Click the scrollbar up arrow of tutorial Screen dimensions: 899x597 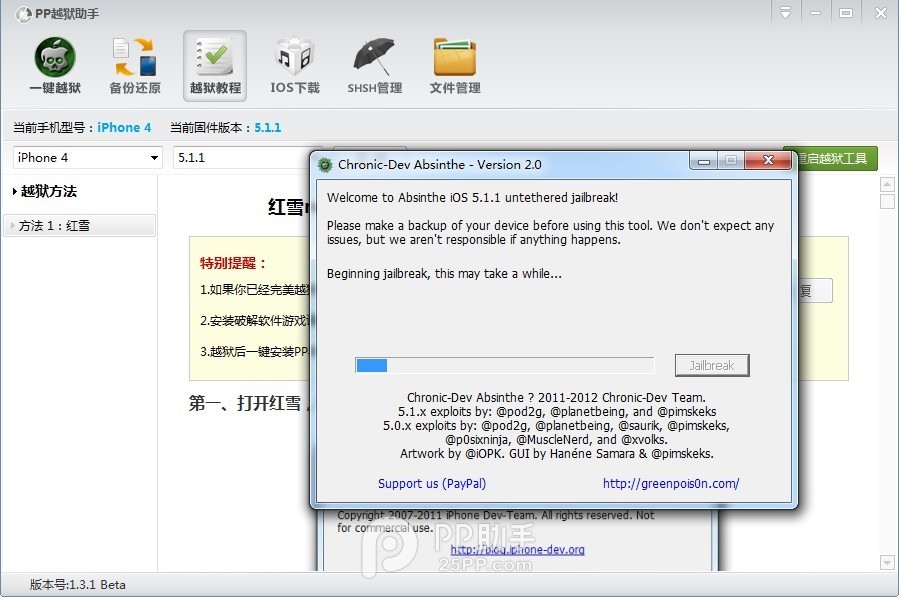(x=887, y=184)
